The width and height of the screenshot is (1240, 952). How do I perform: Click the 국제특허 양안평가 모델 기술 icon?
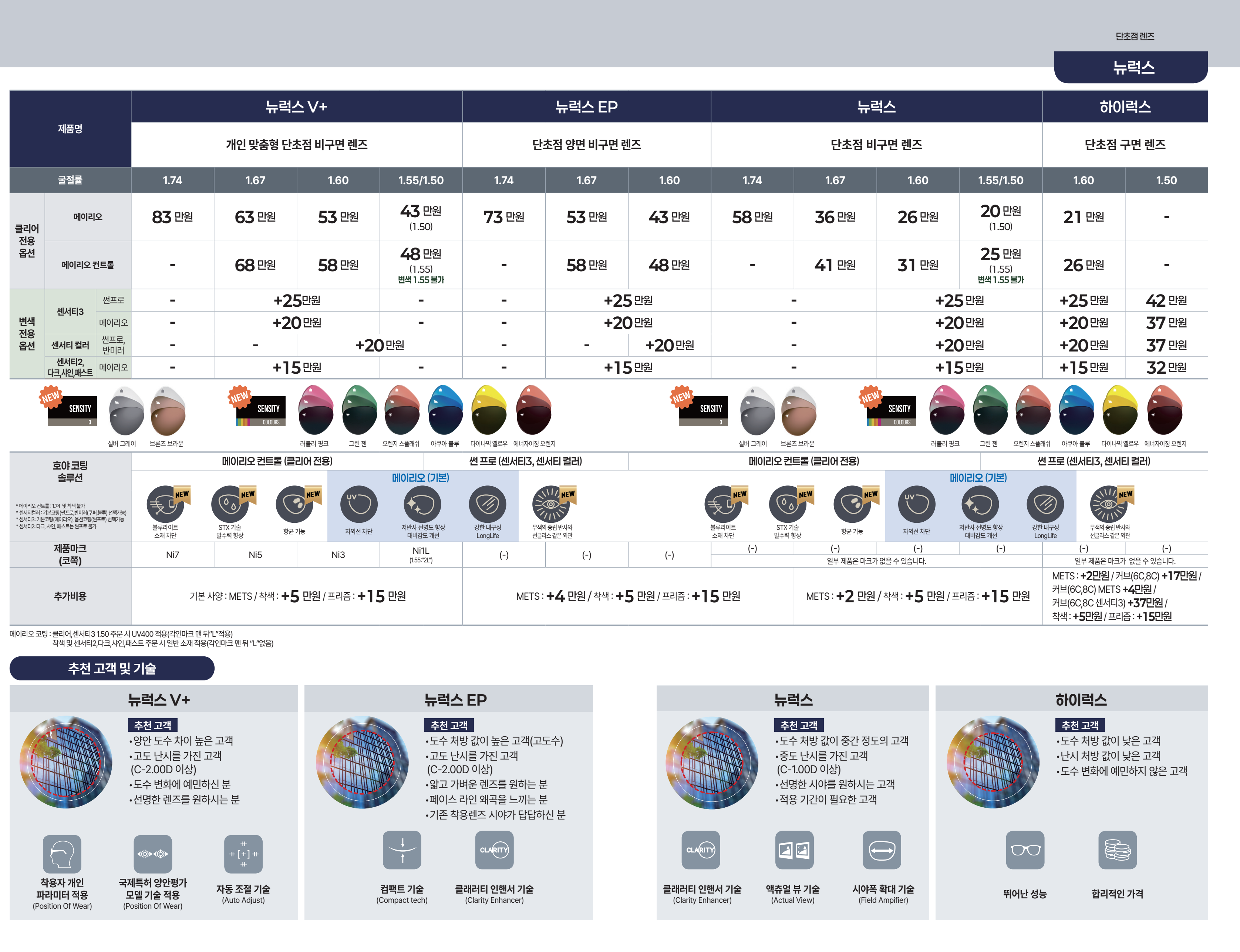click(152, 854)
